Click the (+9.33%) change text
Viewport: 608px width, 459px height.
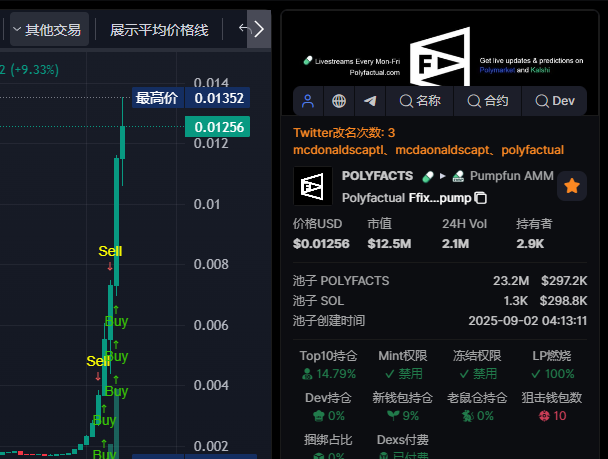pos(35,70)
